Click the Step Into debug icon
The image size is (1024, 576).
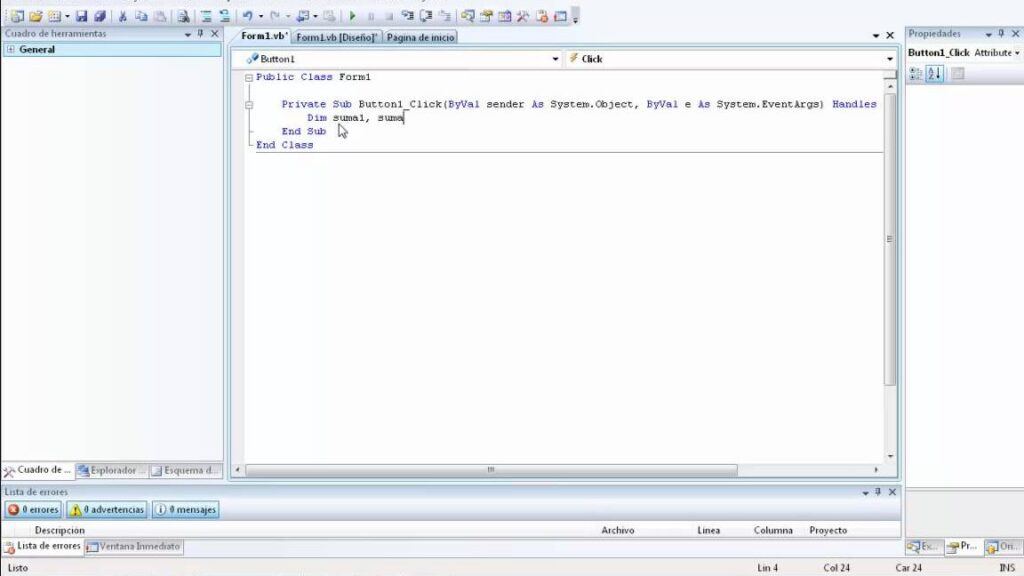408,16
